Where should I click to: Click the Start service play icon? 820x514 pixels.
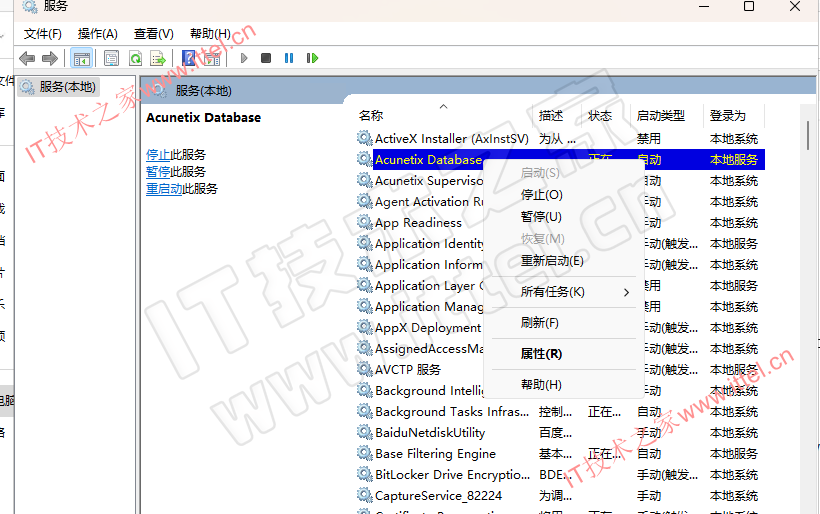(x=244, y=58)
